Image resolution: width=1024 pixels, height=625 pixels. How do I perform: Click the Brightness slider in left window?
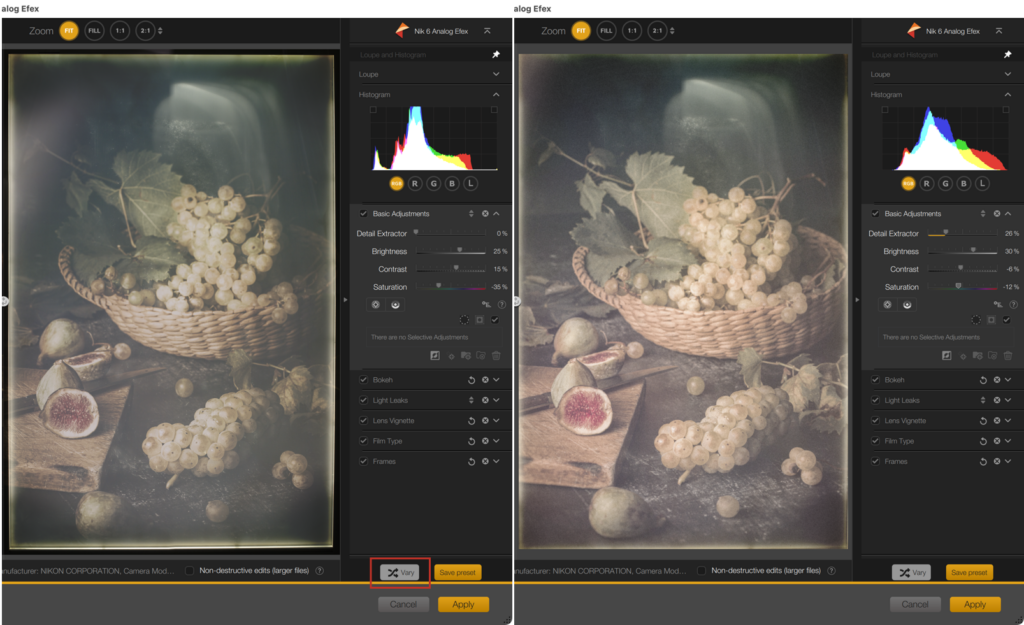(x=451, y=251)
